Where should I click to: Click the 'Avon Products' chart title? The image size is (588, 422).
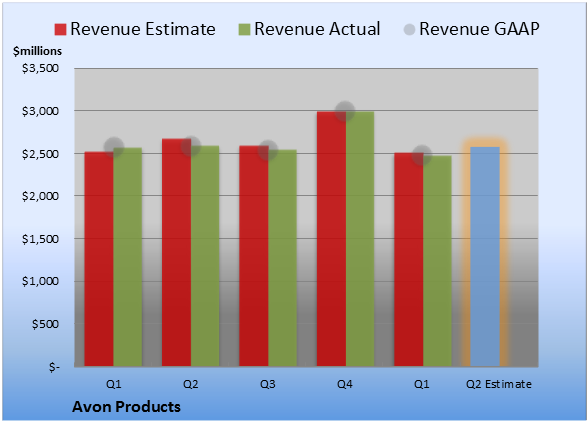(x=126, y=407)
